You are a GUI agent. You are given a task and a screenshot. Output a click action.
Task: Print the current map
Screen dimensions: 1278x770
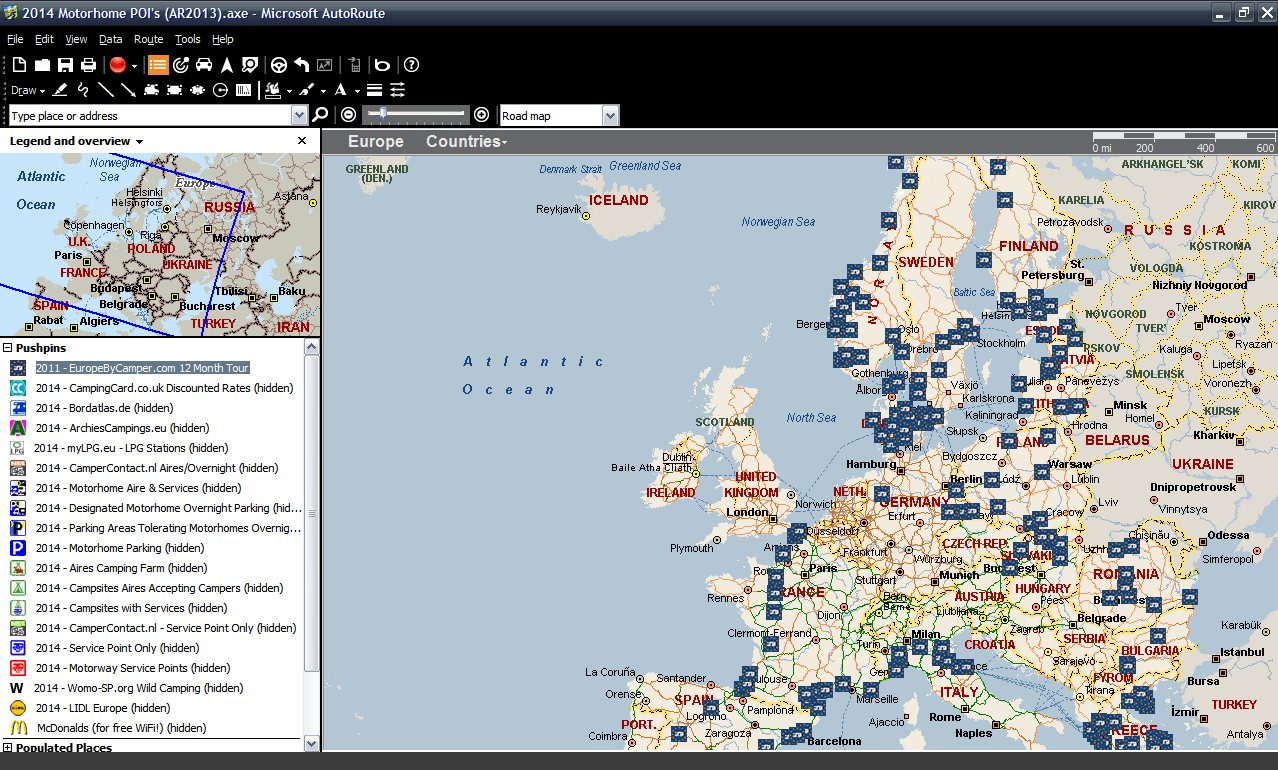coord(88,65)
